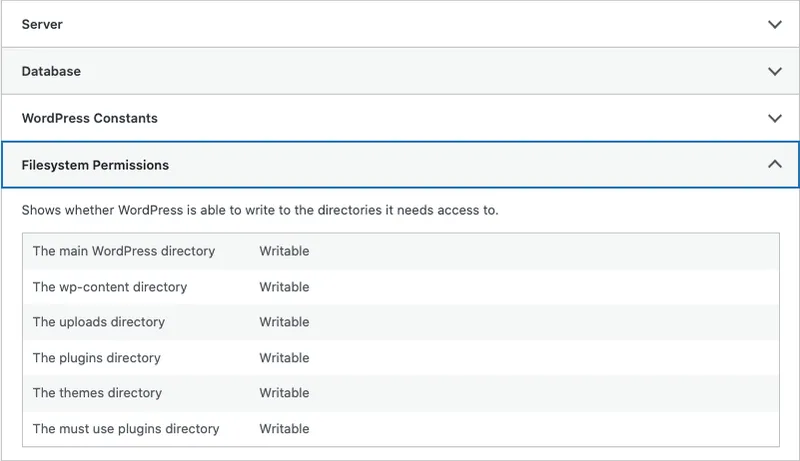Click Writable value in themes directory row

[284, 393]
